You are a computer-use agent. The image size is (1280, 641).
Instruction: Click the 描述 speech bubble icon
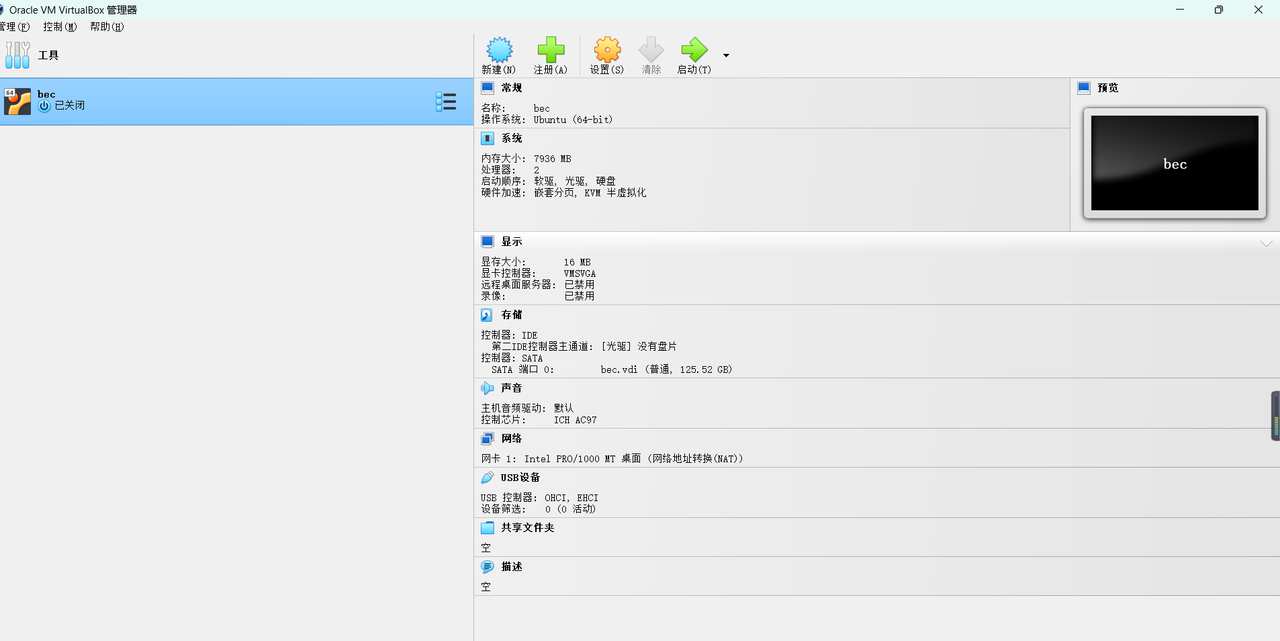(488, 566)
